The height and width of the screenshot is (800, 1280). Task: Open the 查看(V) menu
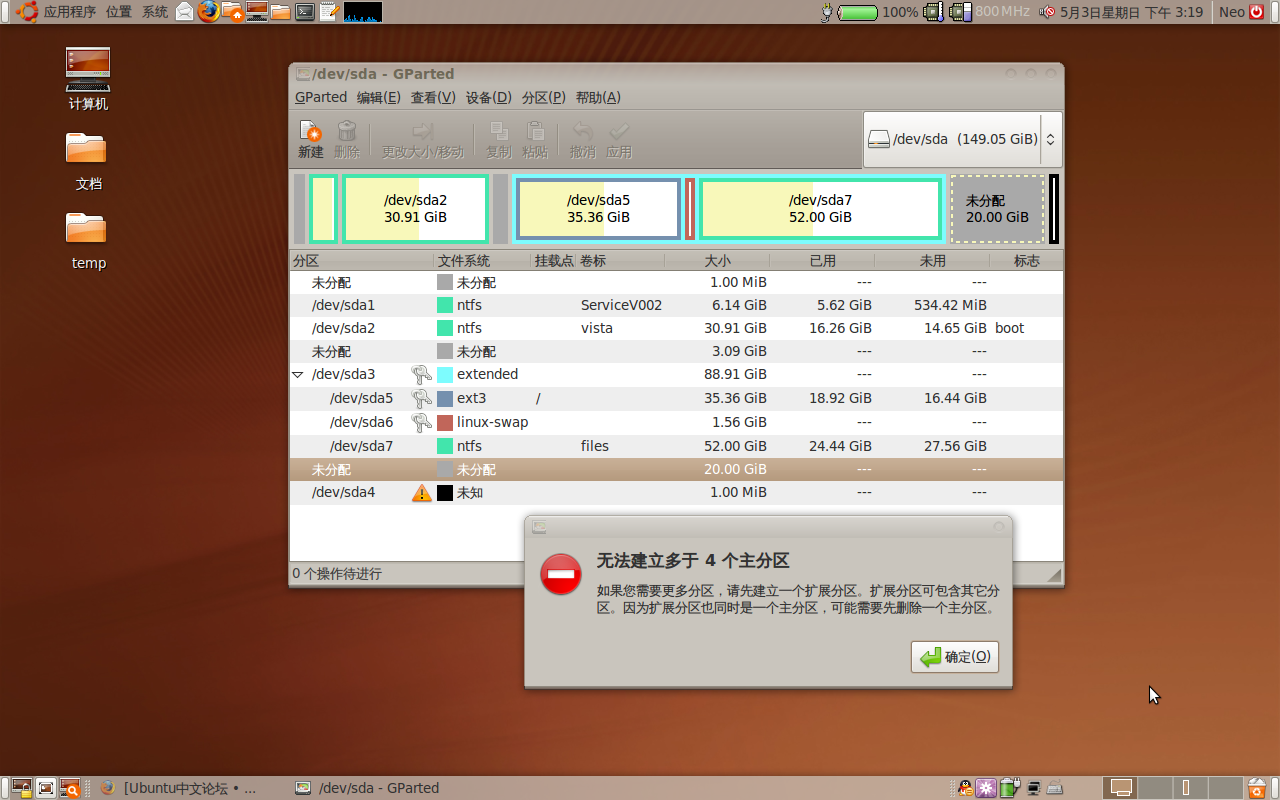[x=433, y=97]
